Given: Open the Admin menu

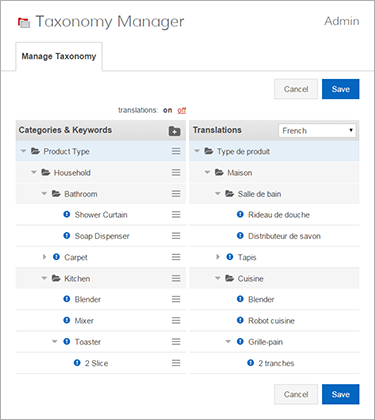Looking at the screenshot, I should tap(342, 21).
